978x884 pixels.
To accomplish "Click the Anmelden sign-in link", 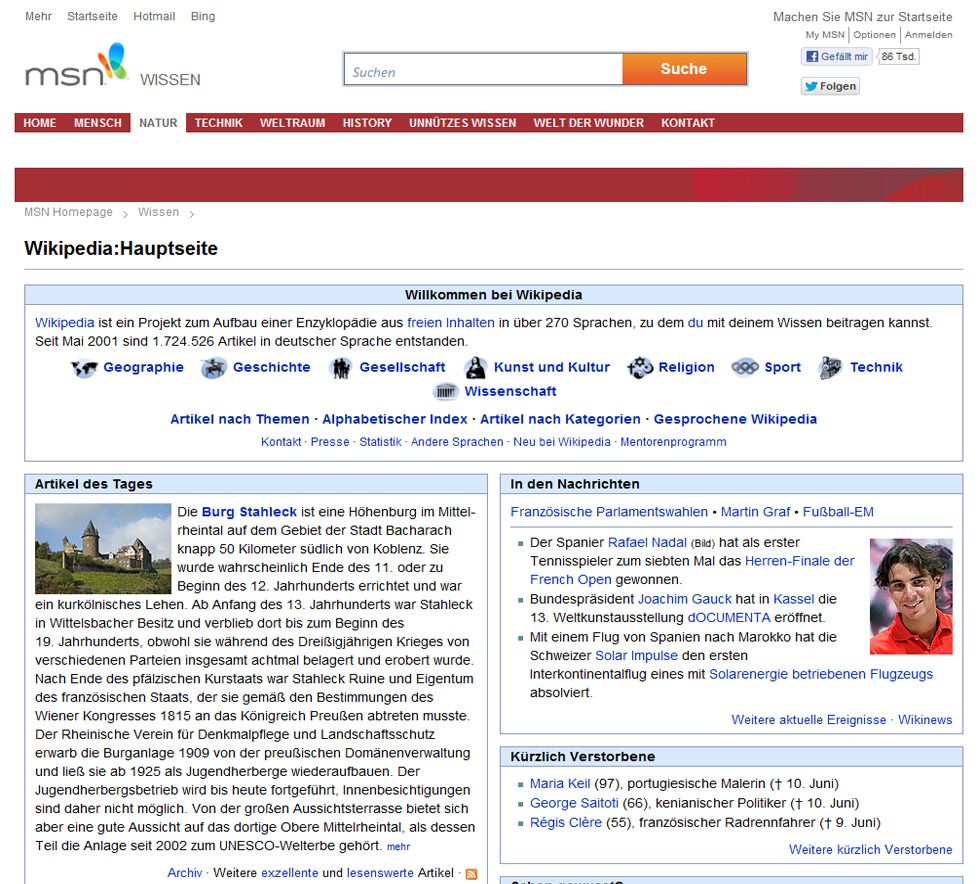I will 929,35.
